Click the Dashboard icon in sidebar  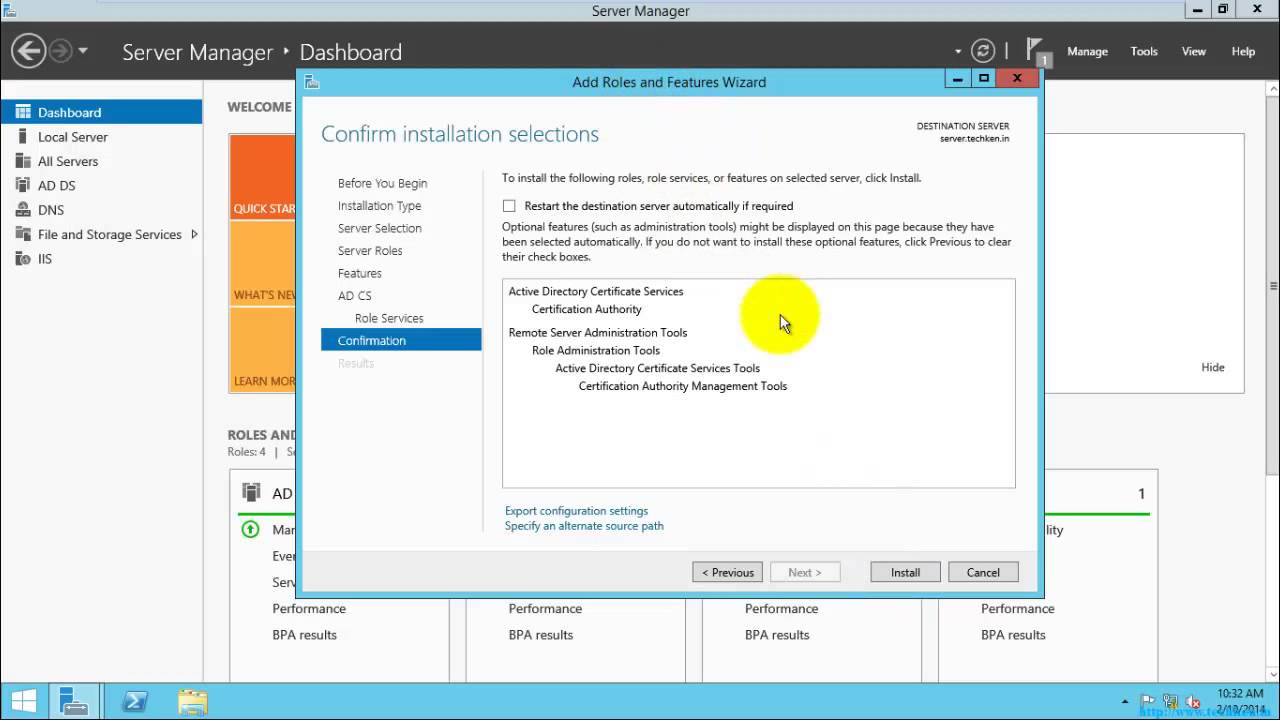[x=23, y=112]
